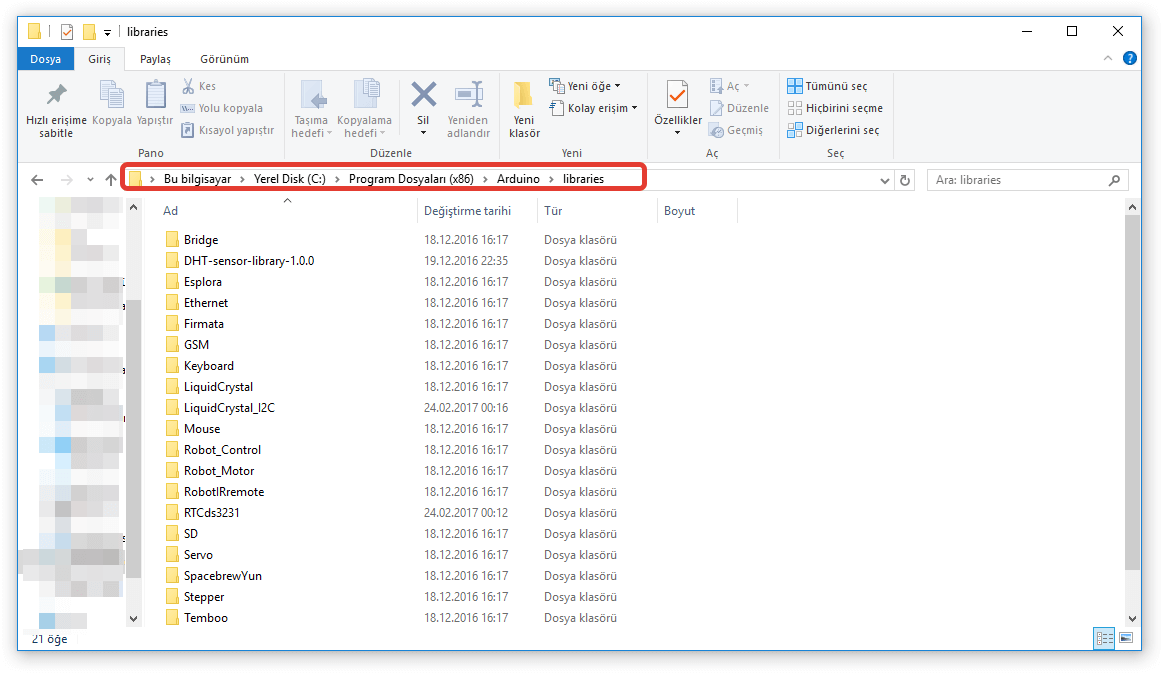Collapse the ribbon with the chevron

(1107, 58)
